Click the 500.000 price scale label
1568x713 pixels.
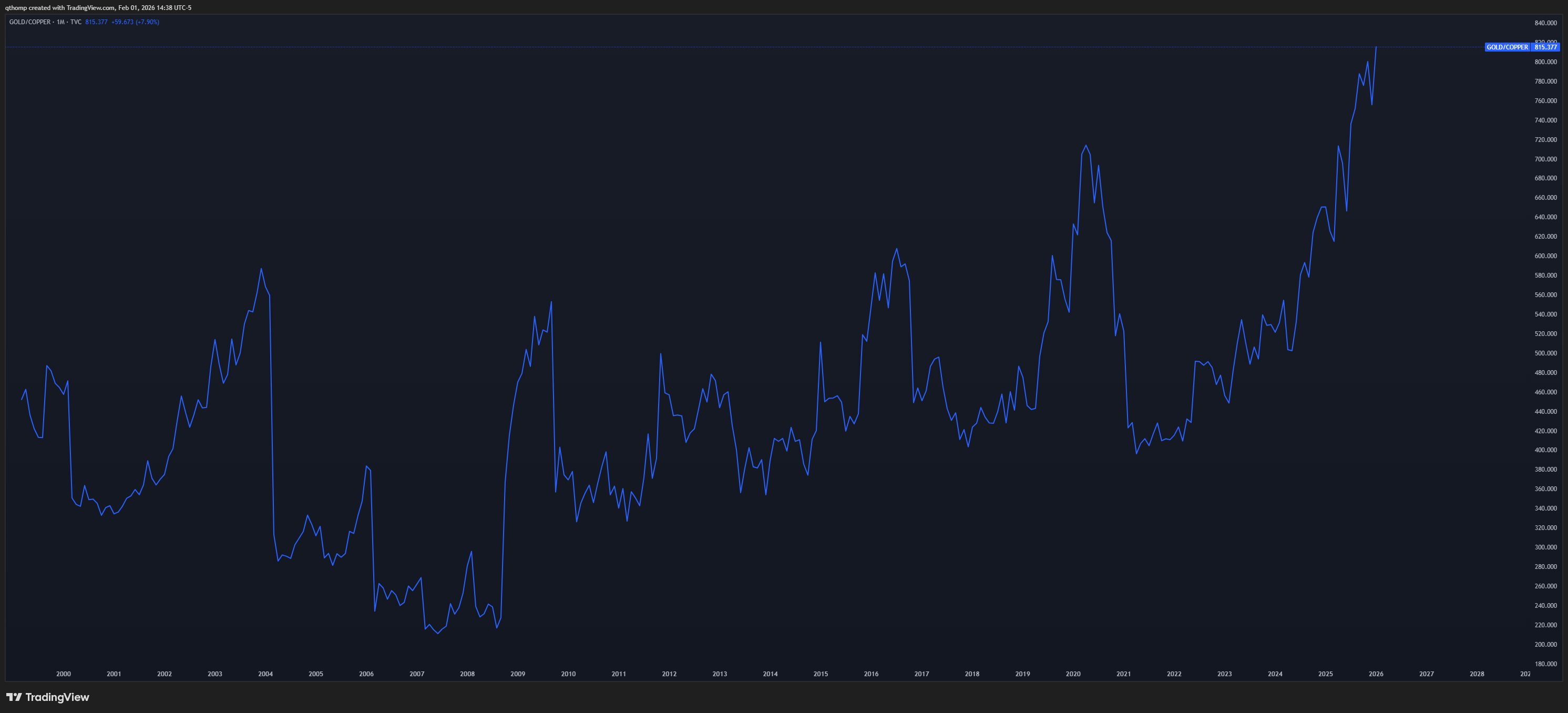tap(1545, 353)
